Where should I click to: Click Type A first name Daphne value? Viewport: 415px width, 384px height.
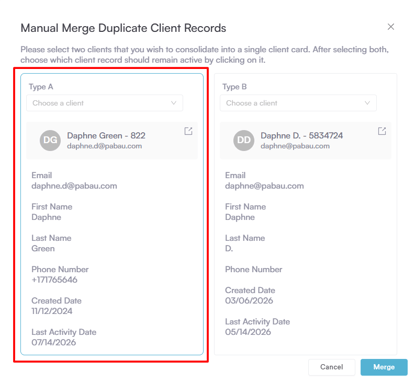[46, 217]
